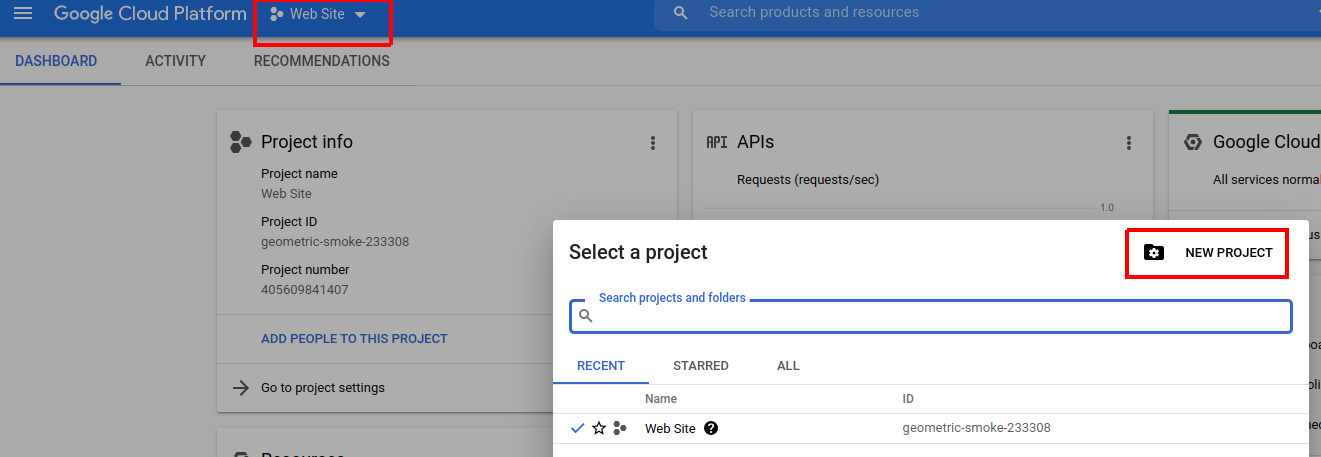This screenshot has width=1321, height=457.
Task: Click the help icon beside Web Site
Action: [x=711, y=428]
